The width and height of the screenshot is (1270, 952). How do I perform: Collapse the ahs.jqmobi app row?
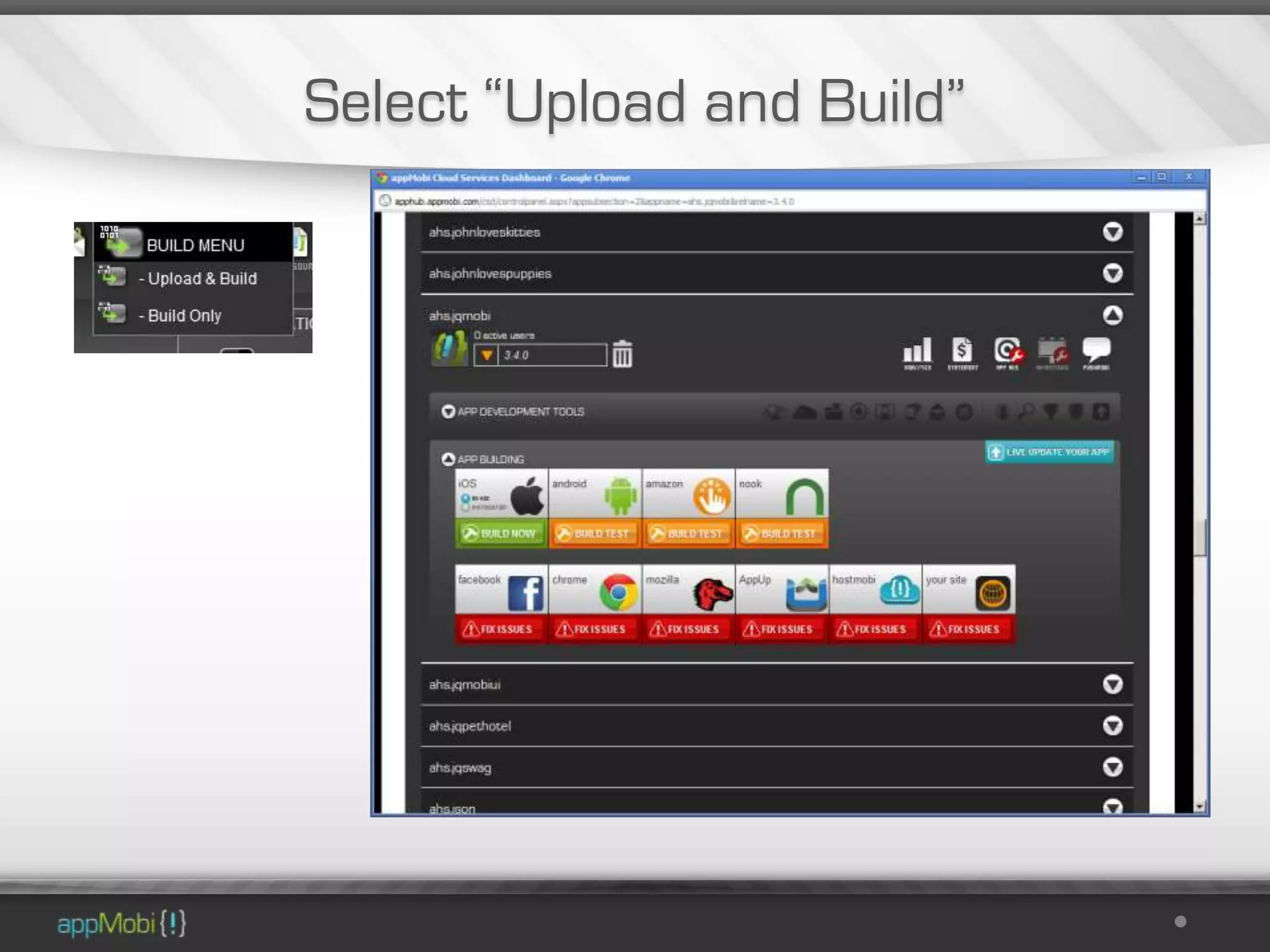tap(1112, 315)
